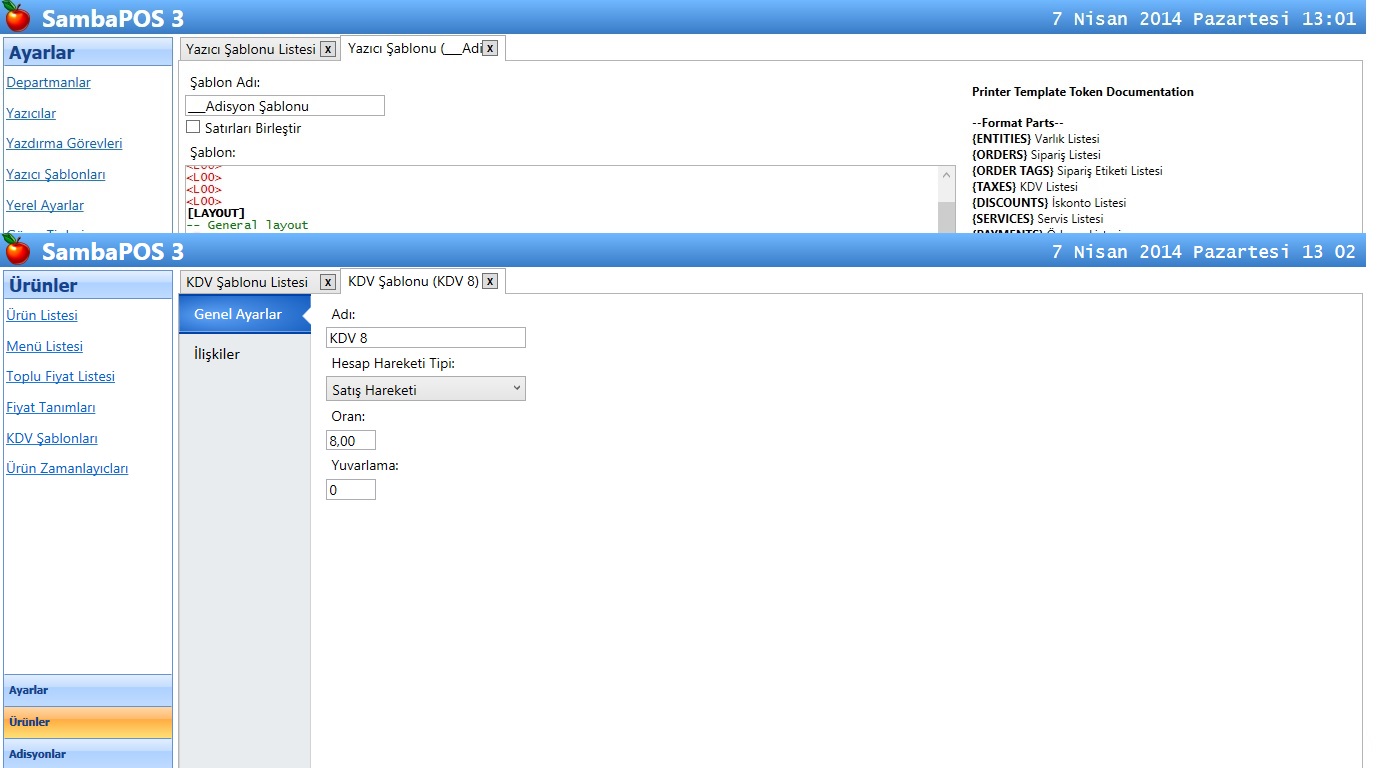Open the Departmanlar link in Ayarlar
The width and height of the screenshot is (1380, 768).
[x=49, y=82]
